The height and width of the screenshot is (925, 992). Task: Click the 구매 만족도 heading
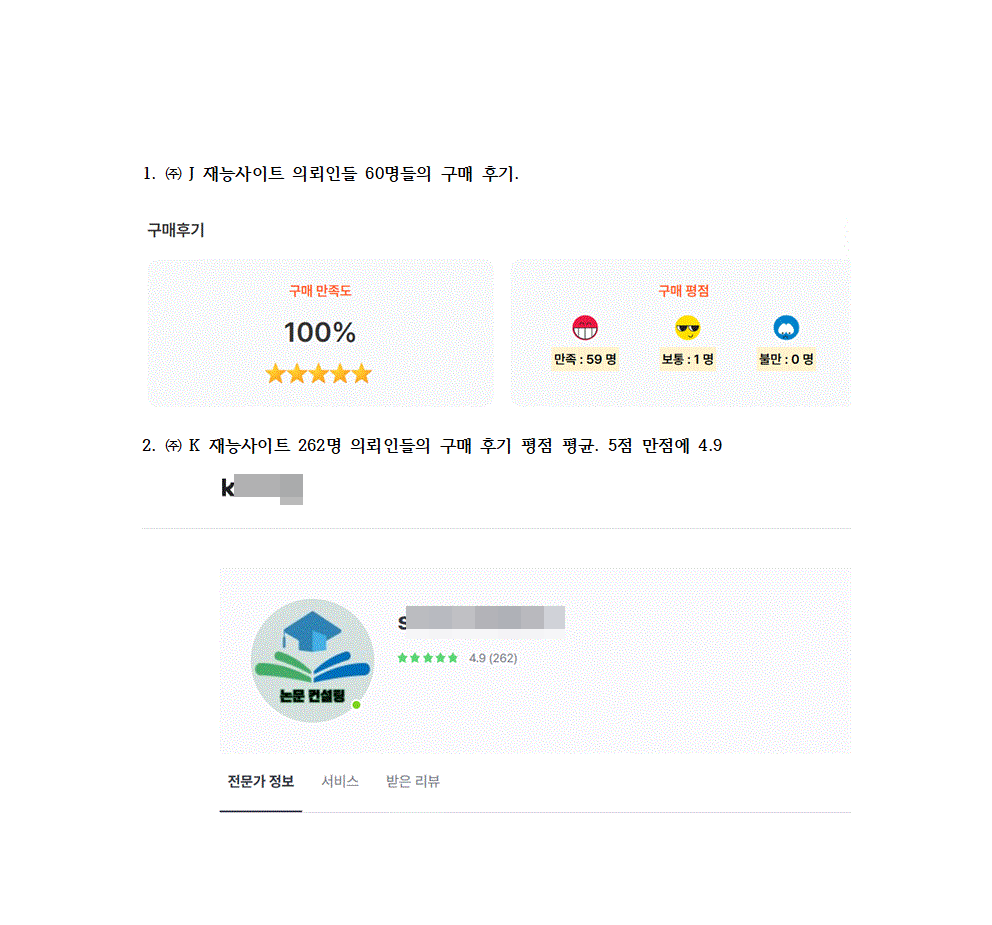pos(320,291)
